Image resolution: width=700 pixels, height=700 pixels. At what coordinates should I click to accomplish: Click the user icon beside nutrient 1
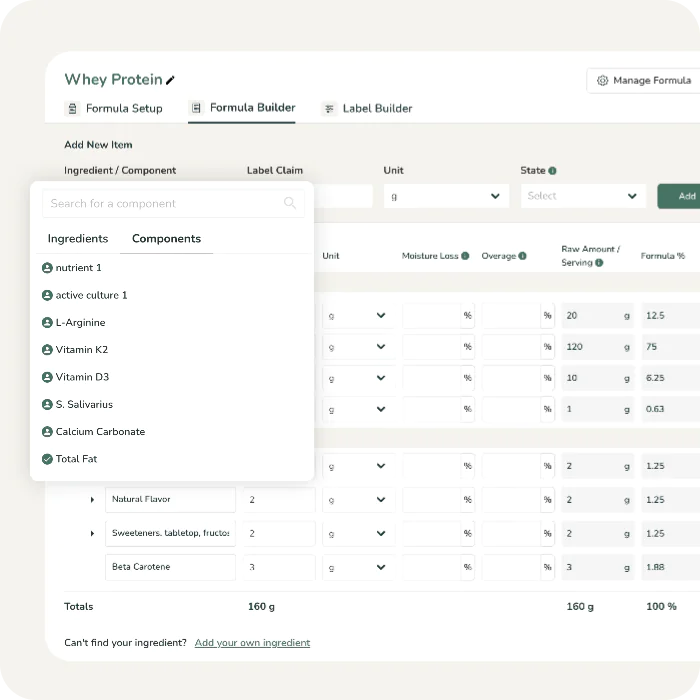tap(47, 268)
